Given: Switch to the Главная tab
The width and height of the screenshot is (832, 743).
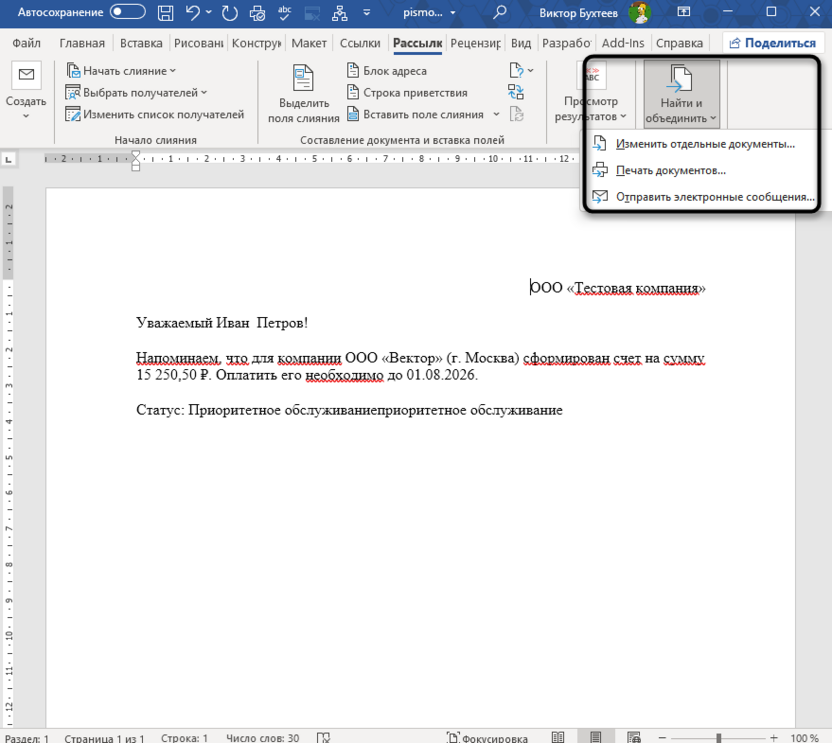Looking at the screenshot, I should click(82, 43).
